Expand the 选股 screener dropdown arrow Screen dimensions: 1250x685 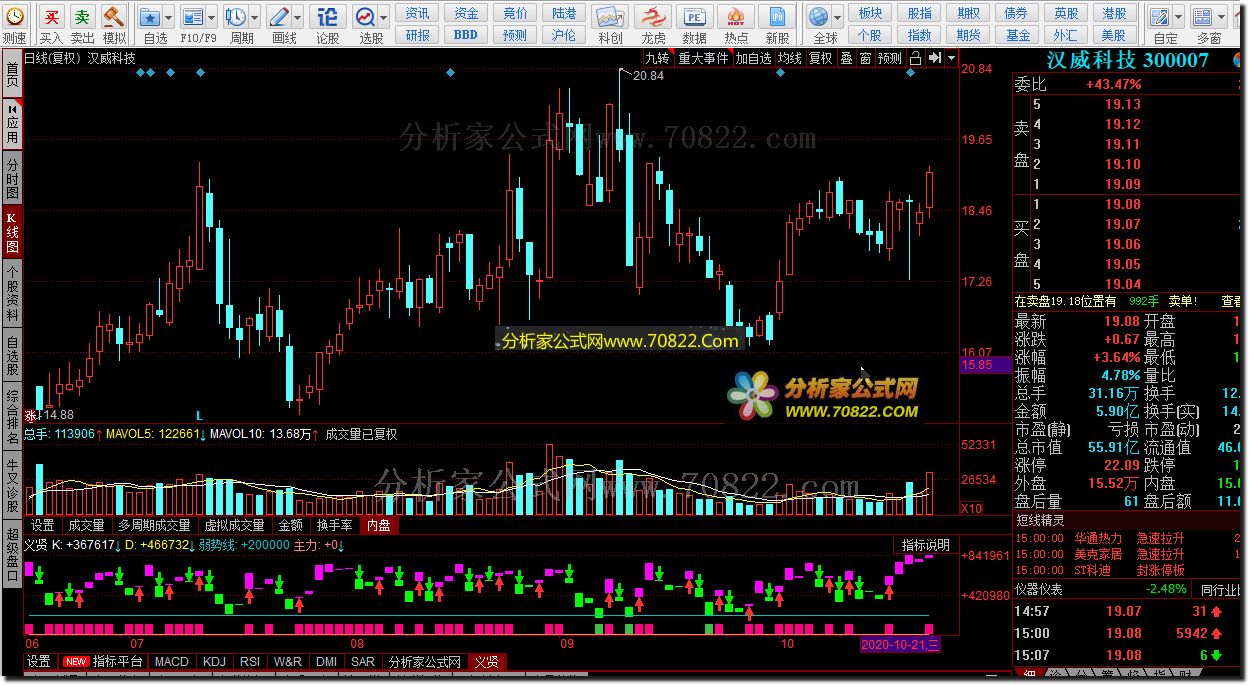(384, 17)
